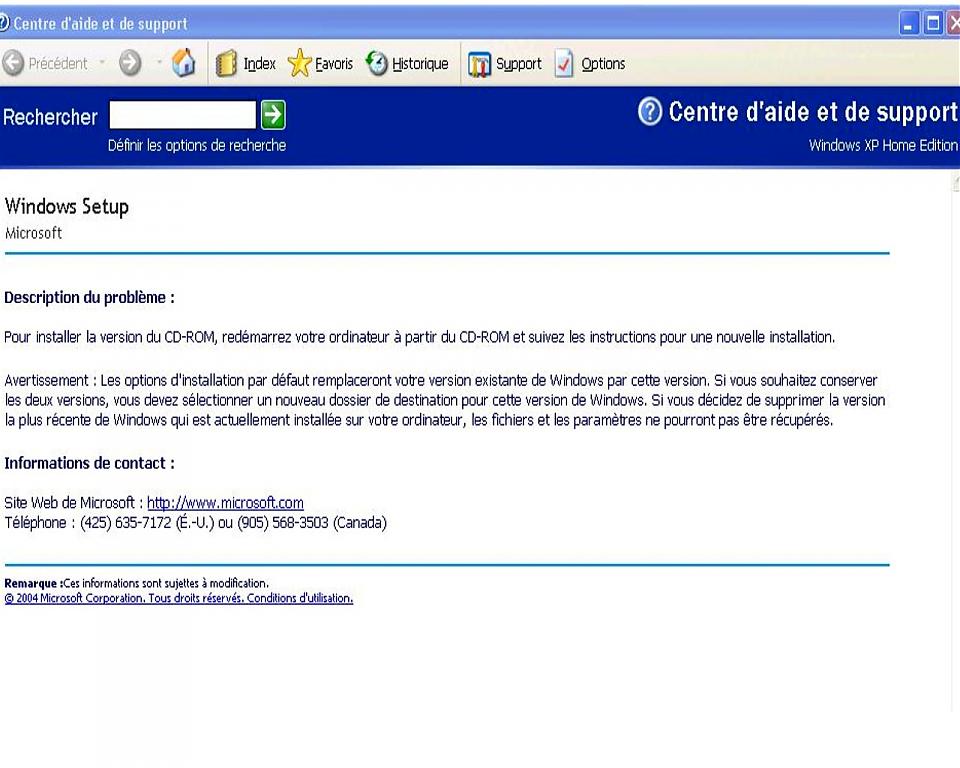Click the Historique clock icon
This screenshot has height=768, width=960.
377,63
